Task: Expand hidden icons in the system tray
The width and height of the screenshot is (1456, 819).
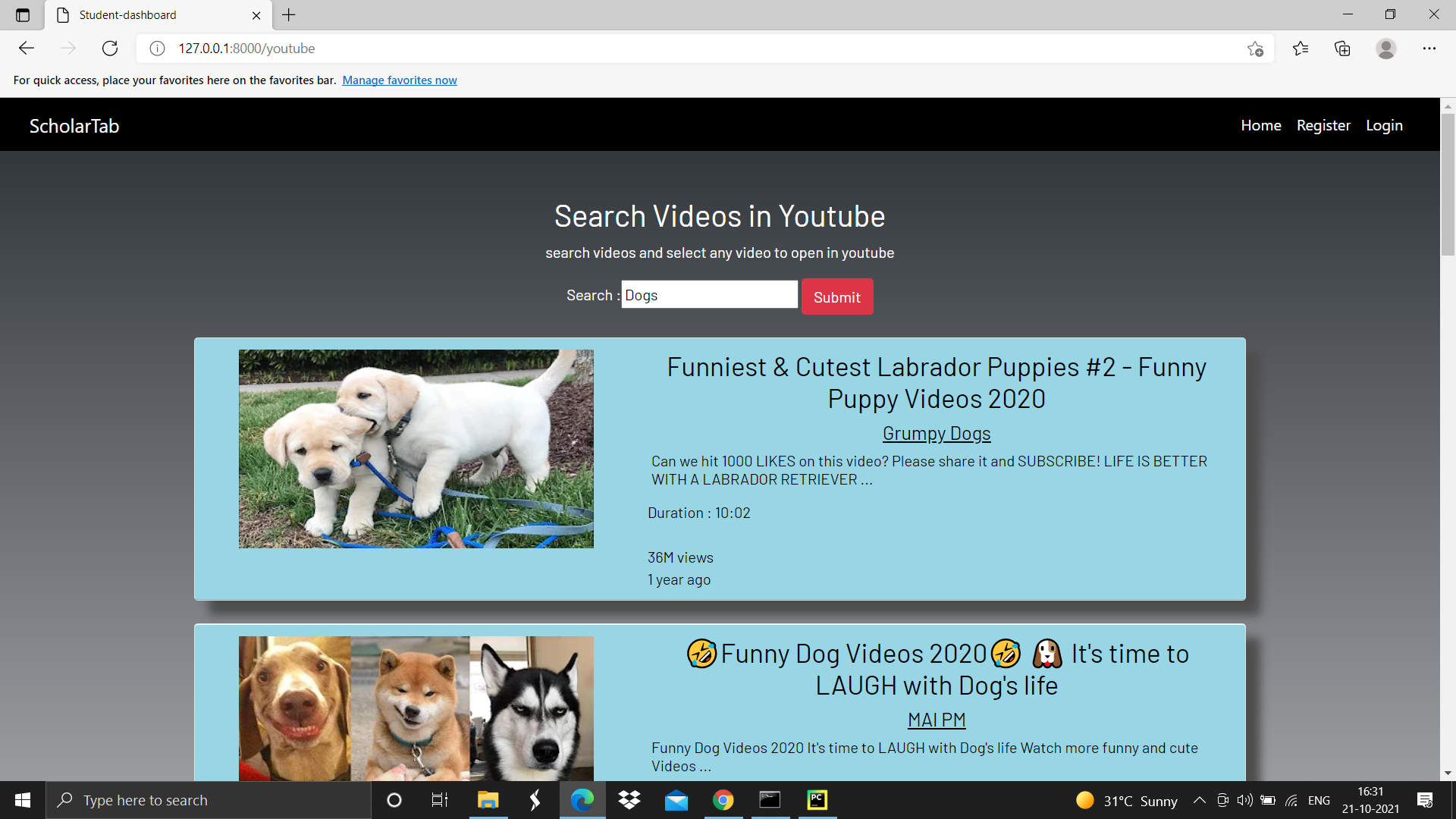Action: 1199,800
